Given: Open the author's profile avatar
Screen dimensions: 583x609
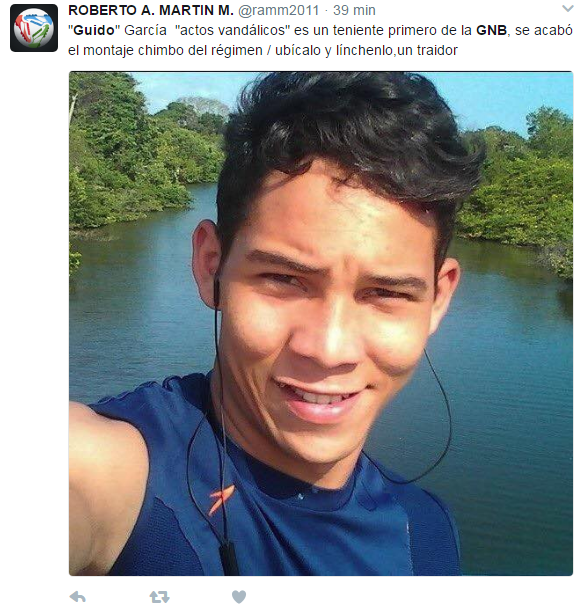Looking at the screenshot, I should 34,28.
